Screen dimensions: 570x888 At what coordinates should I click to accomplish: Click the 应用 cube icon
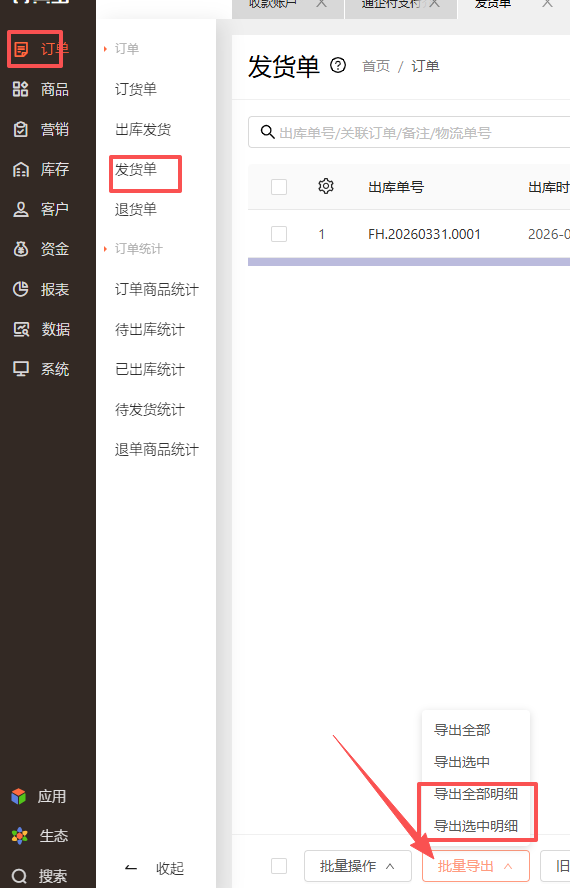coord(19,796)
